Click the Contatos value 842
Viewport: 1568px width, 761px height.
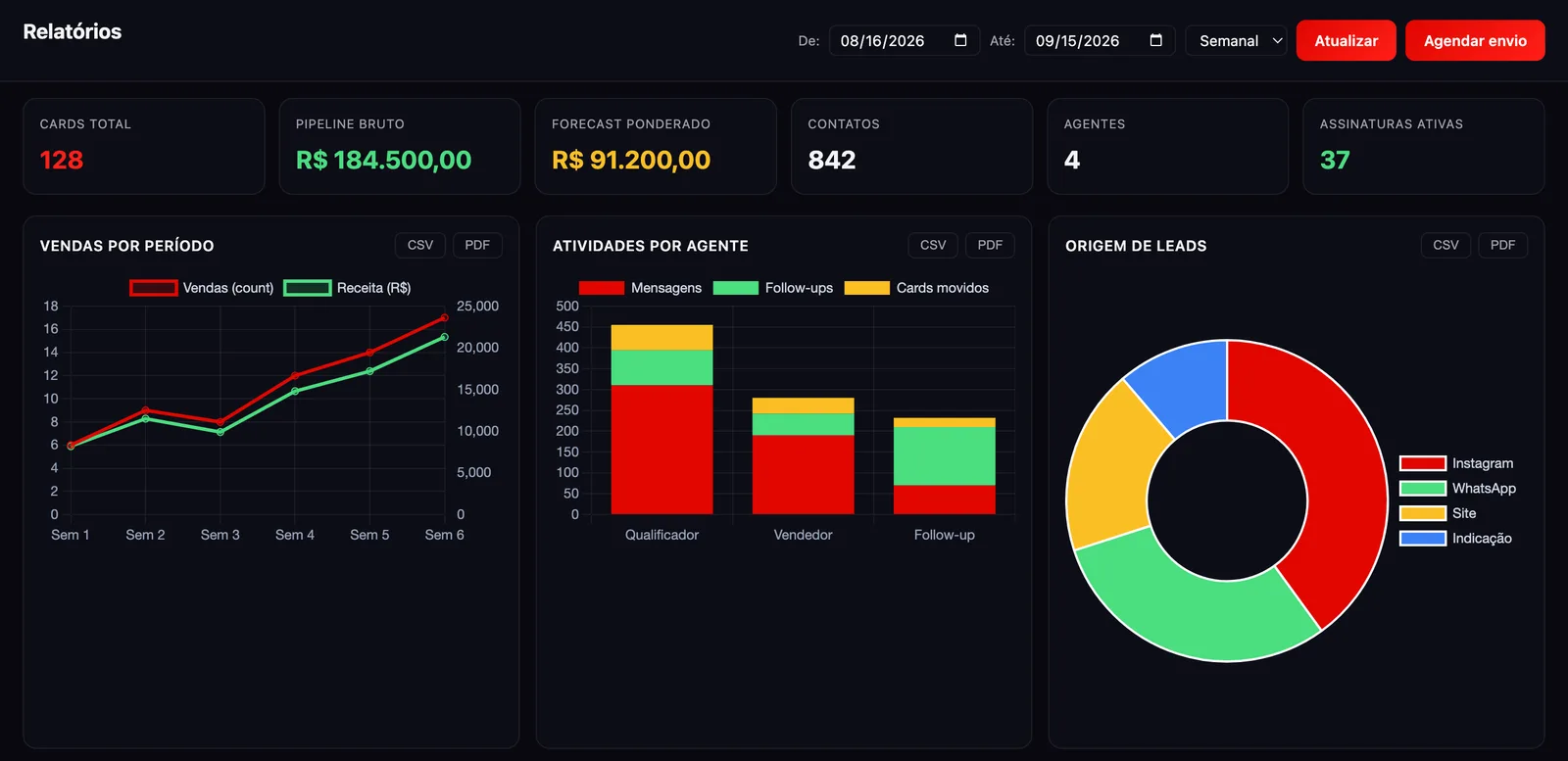tap(832, 160)
